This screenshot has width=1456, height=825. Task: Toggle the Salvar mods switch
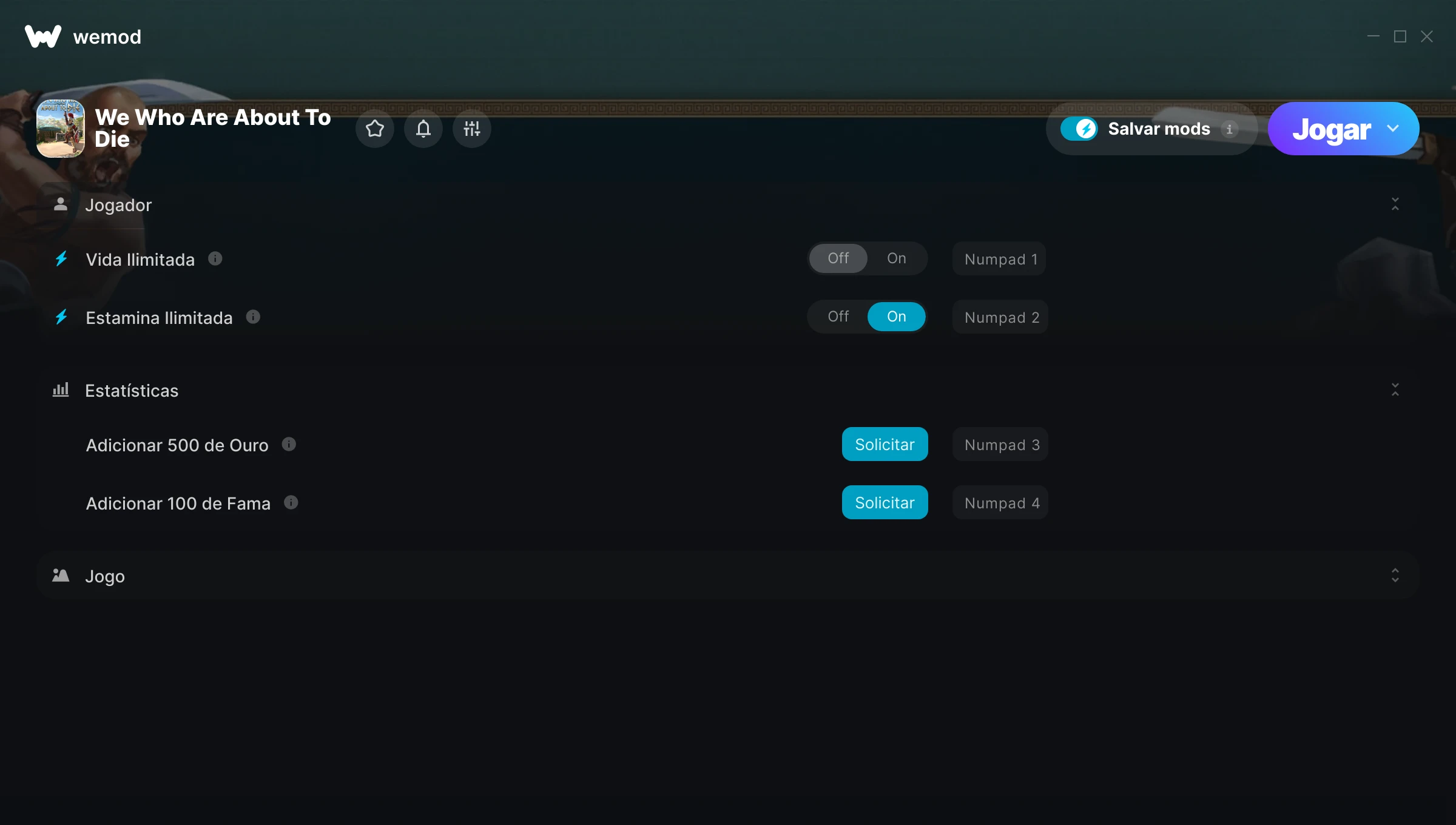pyautogui.click(x=1079, y=129)
